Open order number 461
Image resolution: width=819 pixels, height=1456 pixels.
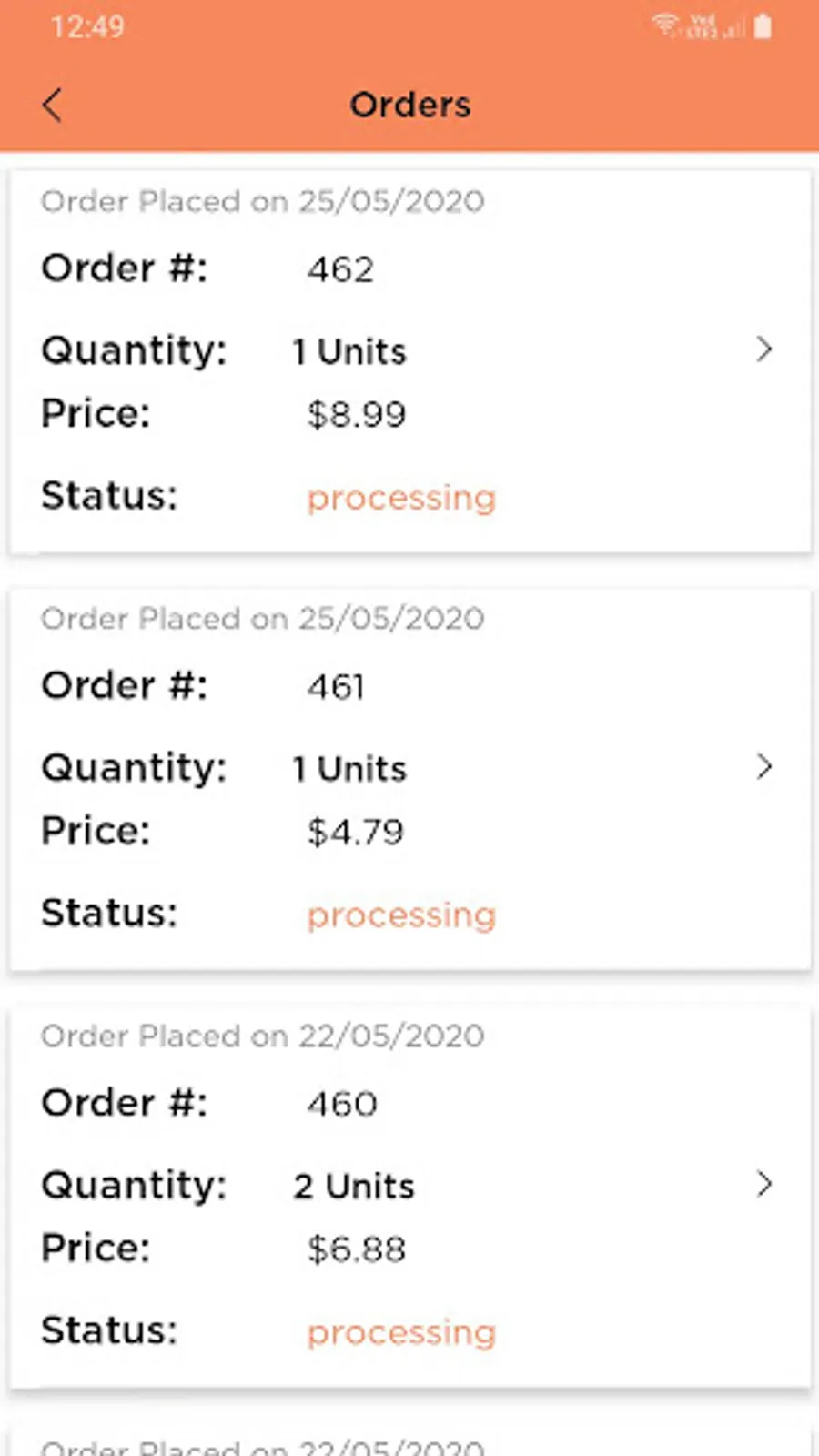336,687
